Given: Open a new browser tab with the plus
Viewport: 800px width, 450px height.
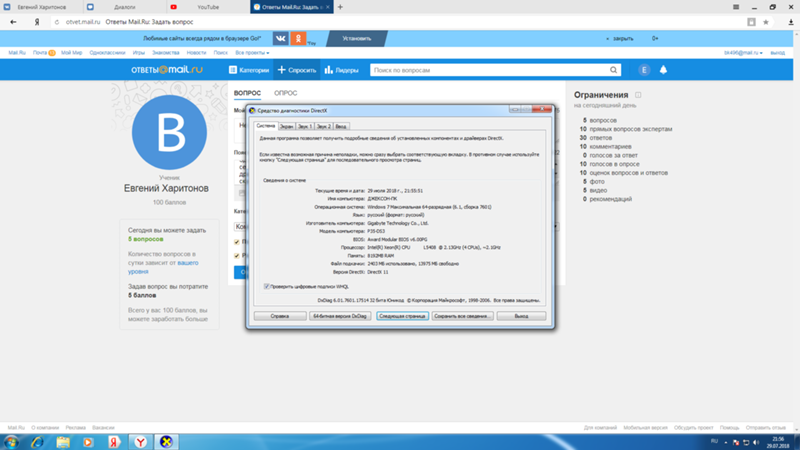Looking at the screenshot, I should [340, 7].
